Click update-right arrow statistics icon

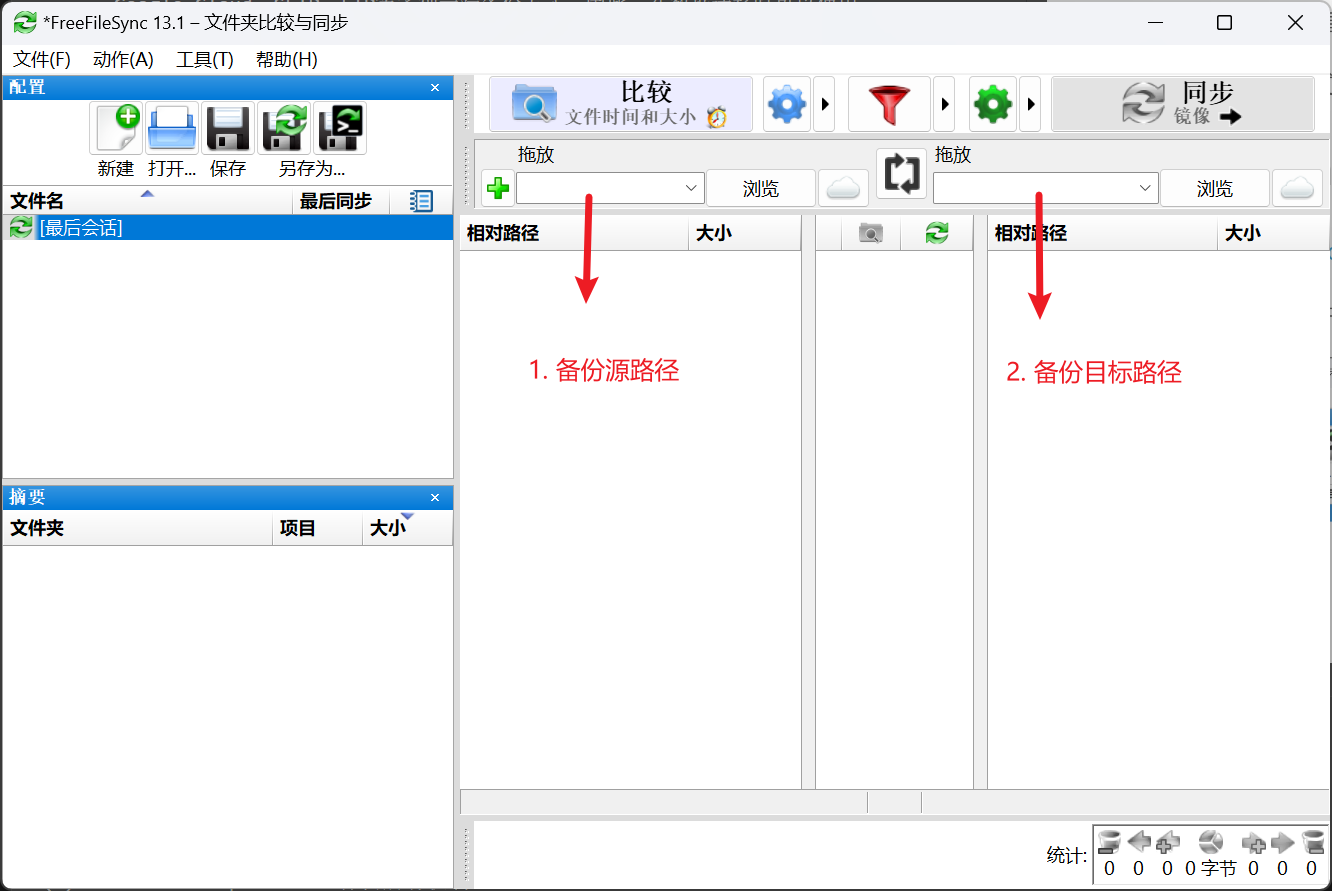point(1283,842)
